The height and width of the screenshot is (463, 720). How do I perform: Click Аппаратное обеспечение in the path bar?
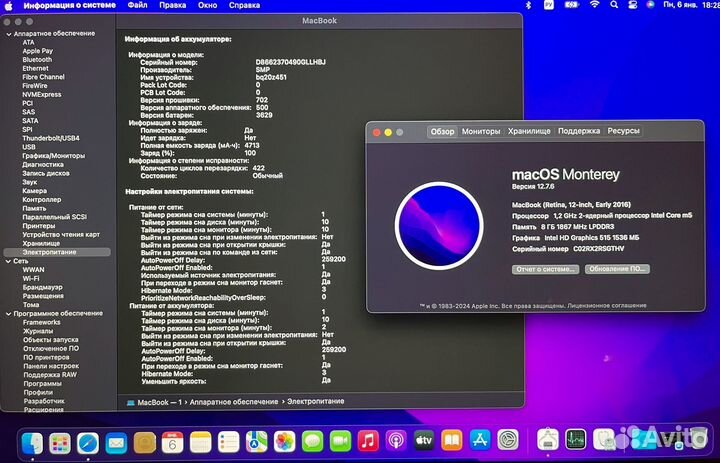(234, 402)
